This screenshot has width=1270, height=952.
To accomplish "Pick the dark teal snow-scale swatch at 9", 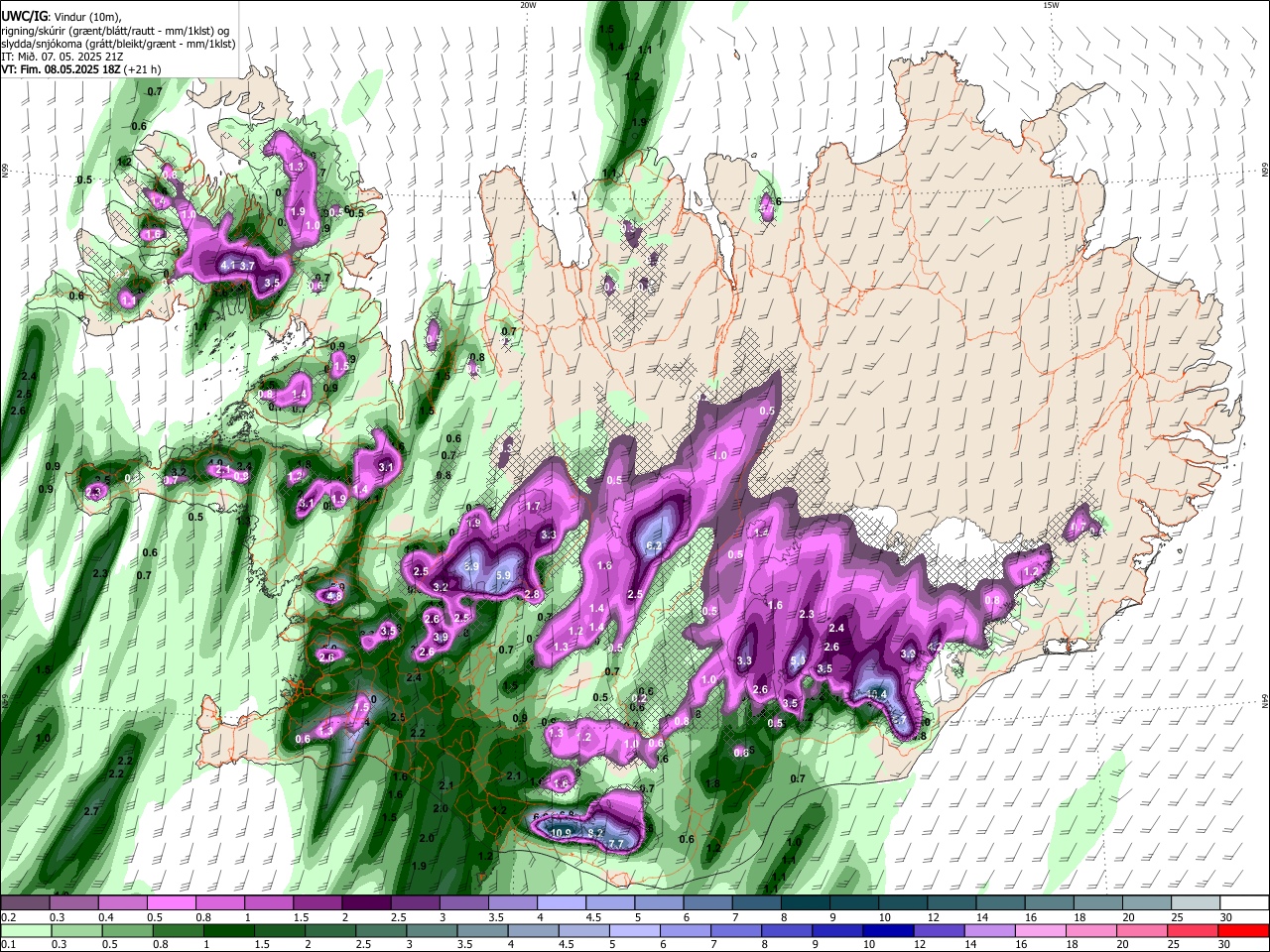I will pos(853,904).
